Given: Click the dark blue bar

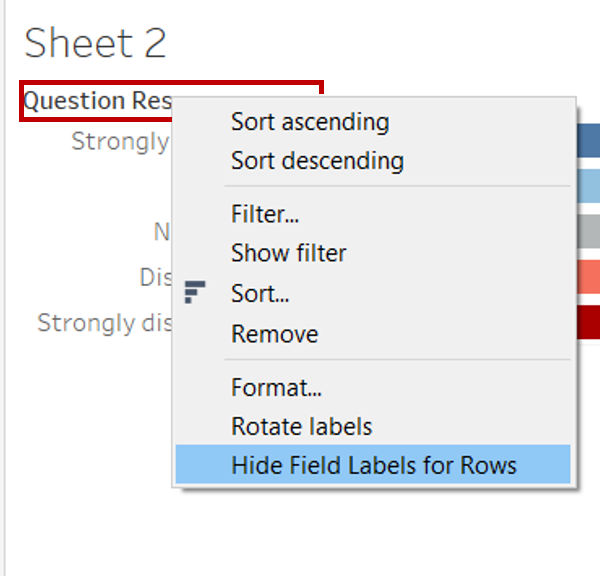Looking at the screenshot, I should 589,141.
